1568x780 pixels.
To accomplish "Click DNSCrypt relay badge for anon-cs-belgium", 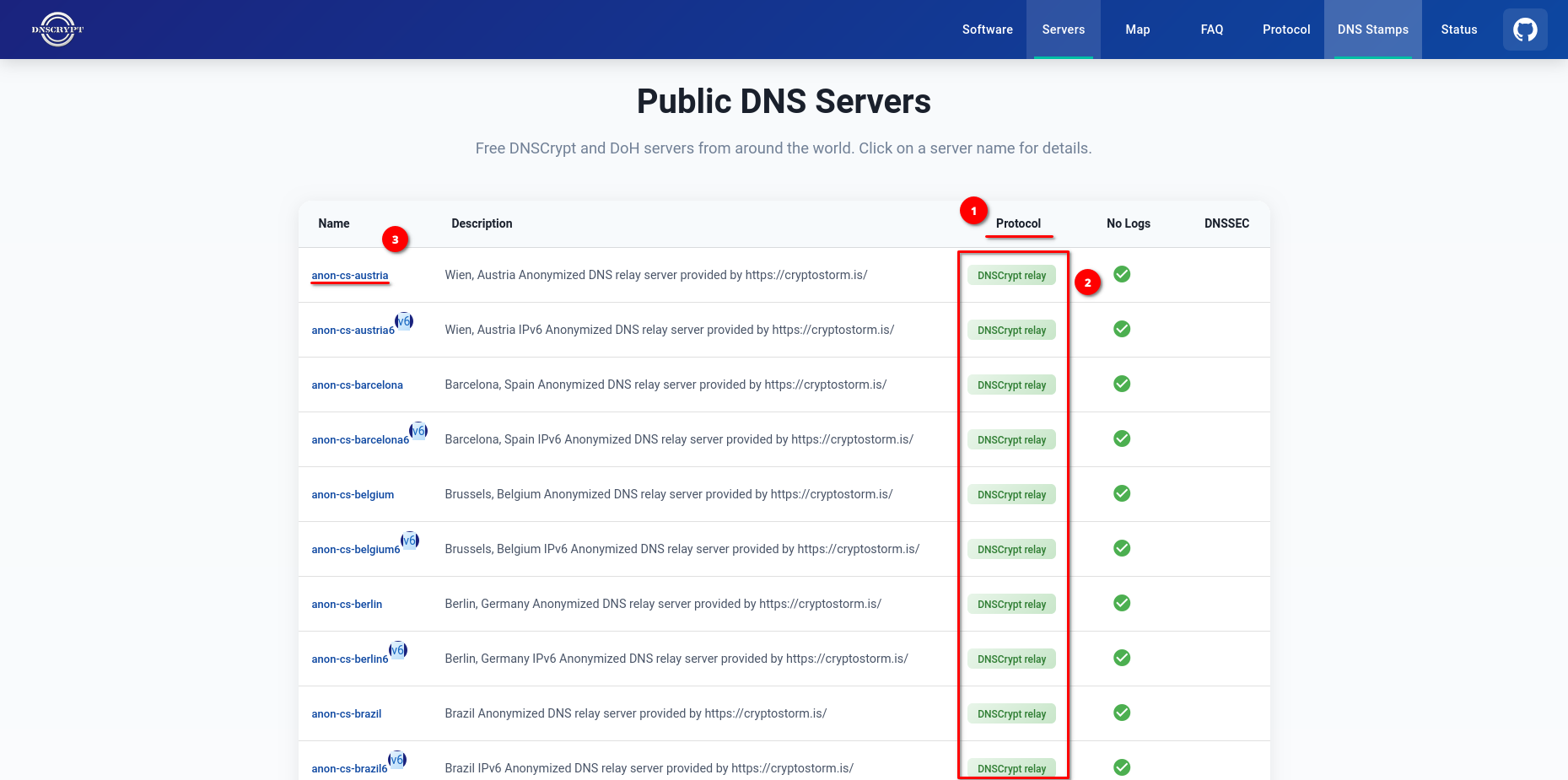I will (1011, 495).
